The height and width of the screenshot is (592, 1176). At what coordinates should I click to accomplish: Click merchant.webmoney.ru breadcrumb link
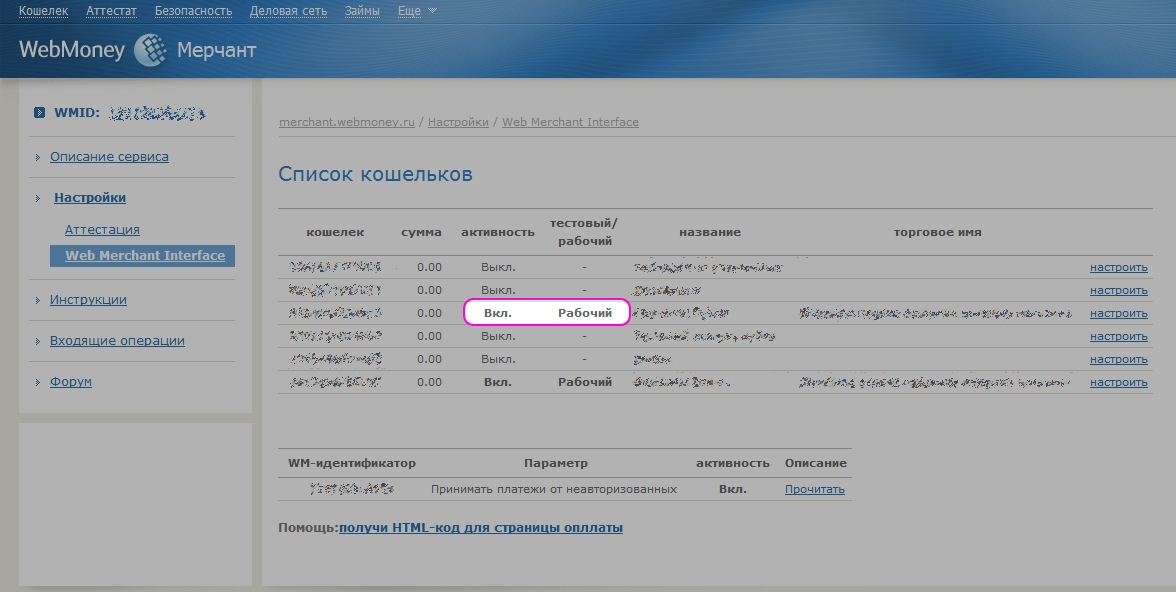(x=346, y=122)
